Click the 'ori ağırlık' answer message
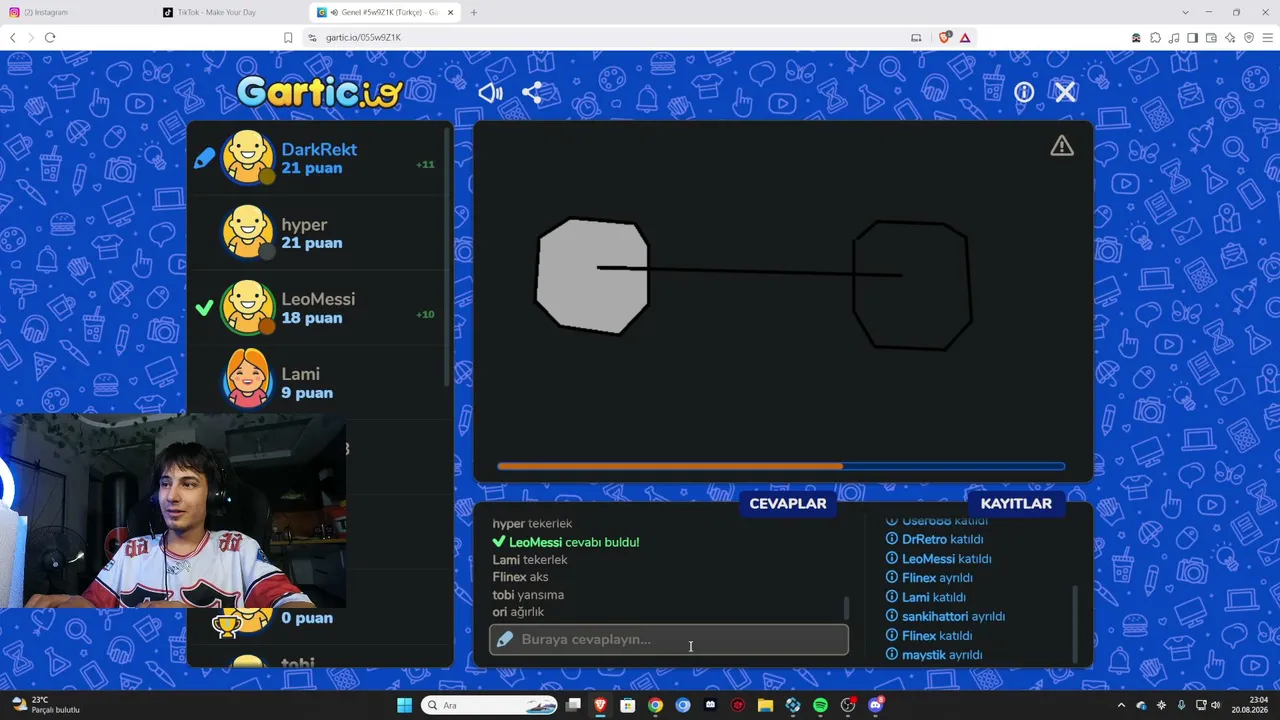Viewport: 1280px width, 720px height. tap(518, 612)
